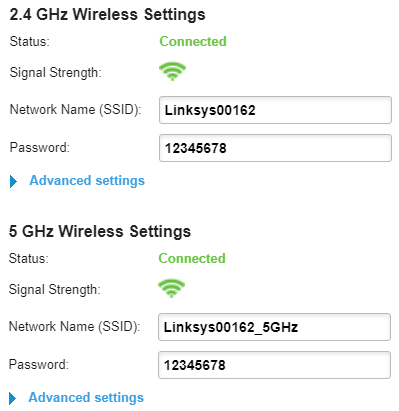Focus the Linksys00162 network name field
The width and height of the screenshot is (399, 411).
coord(275,110)
